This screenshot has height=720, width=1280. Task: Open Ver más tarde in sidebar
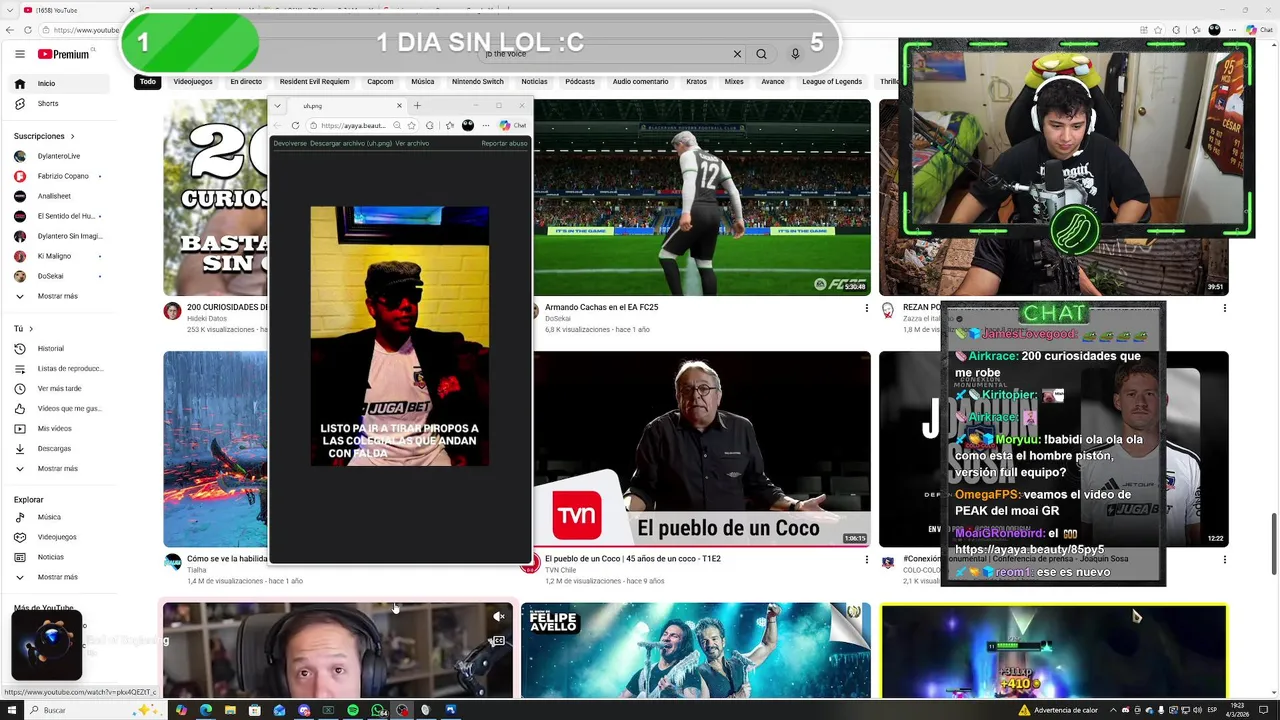click(59, 388)
